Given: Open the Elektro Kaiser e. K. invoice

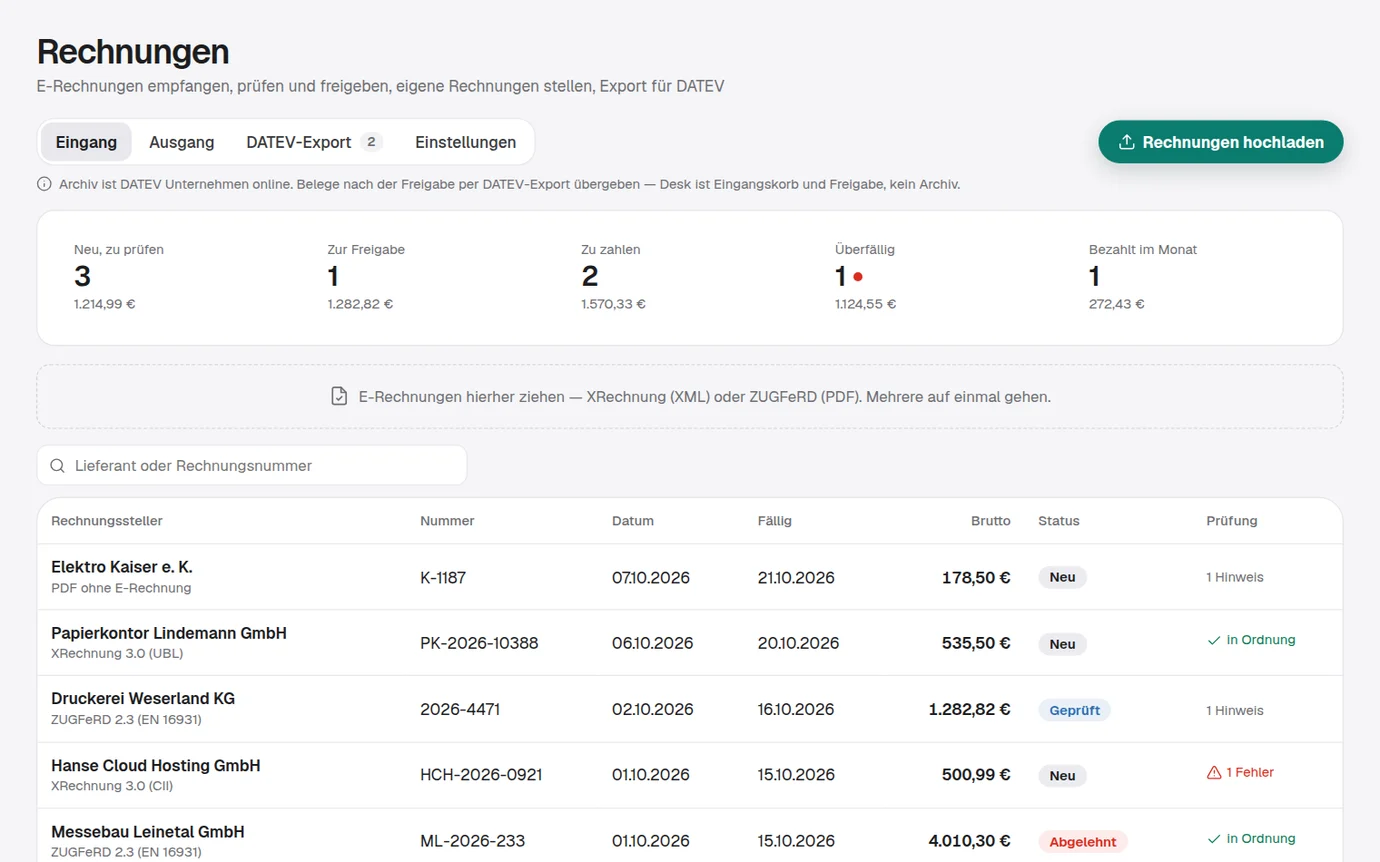Looking at the screenshot, I should (x=690, y=577).
